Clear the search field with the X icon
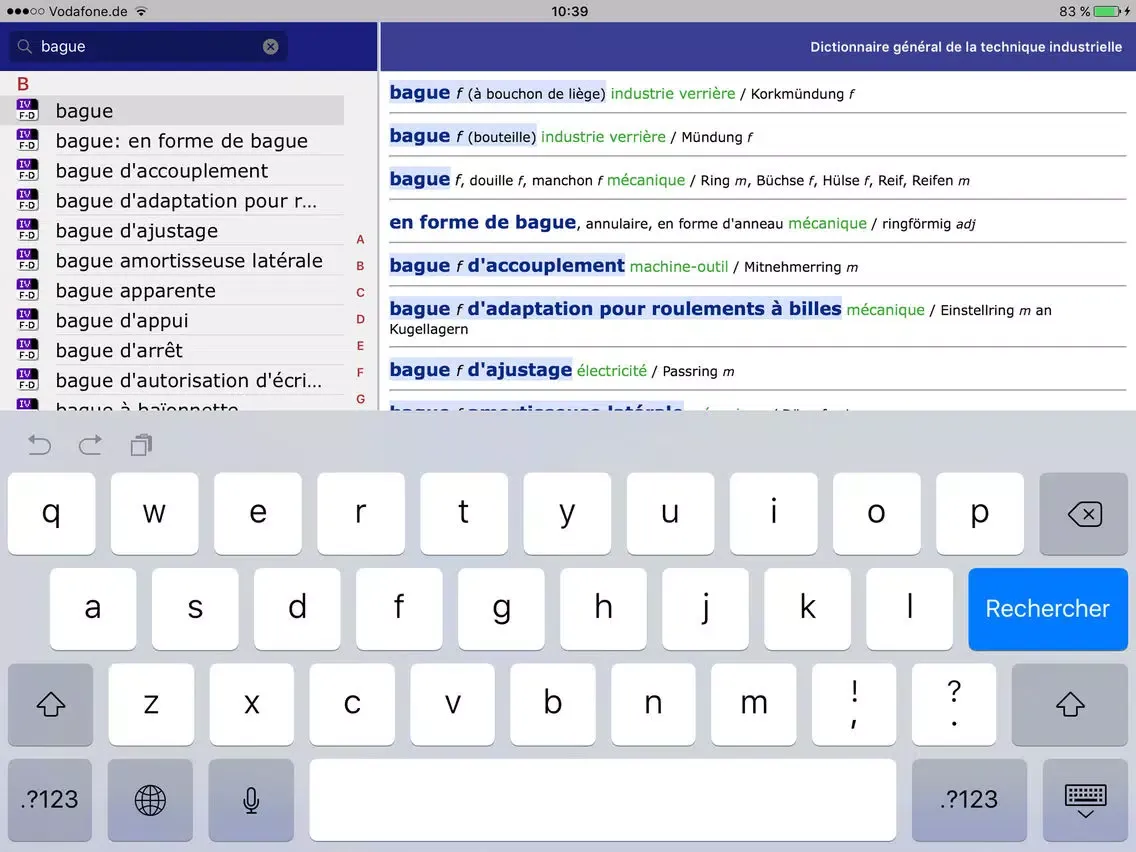This screenshot has width=1136, height=852. click(x=270, y=46)
